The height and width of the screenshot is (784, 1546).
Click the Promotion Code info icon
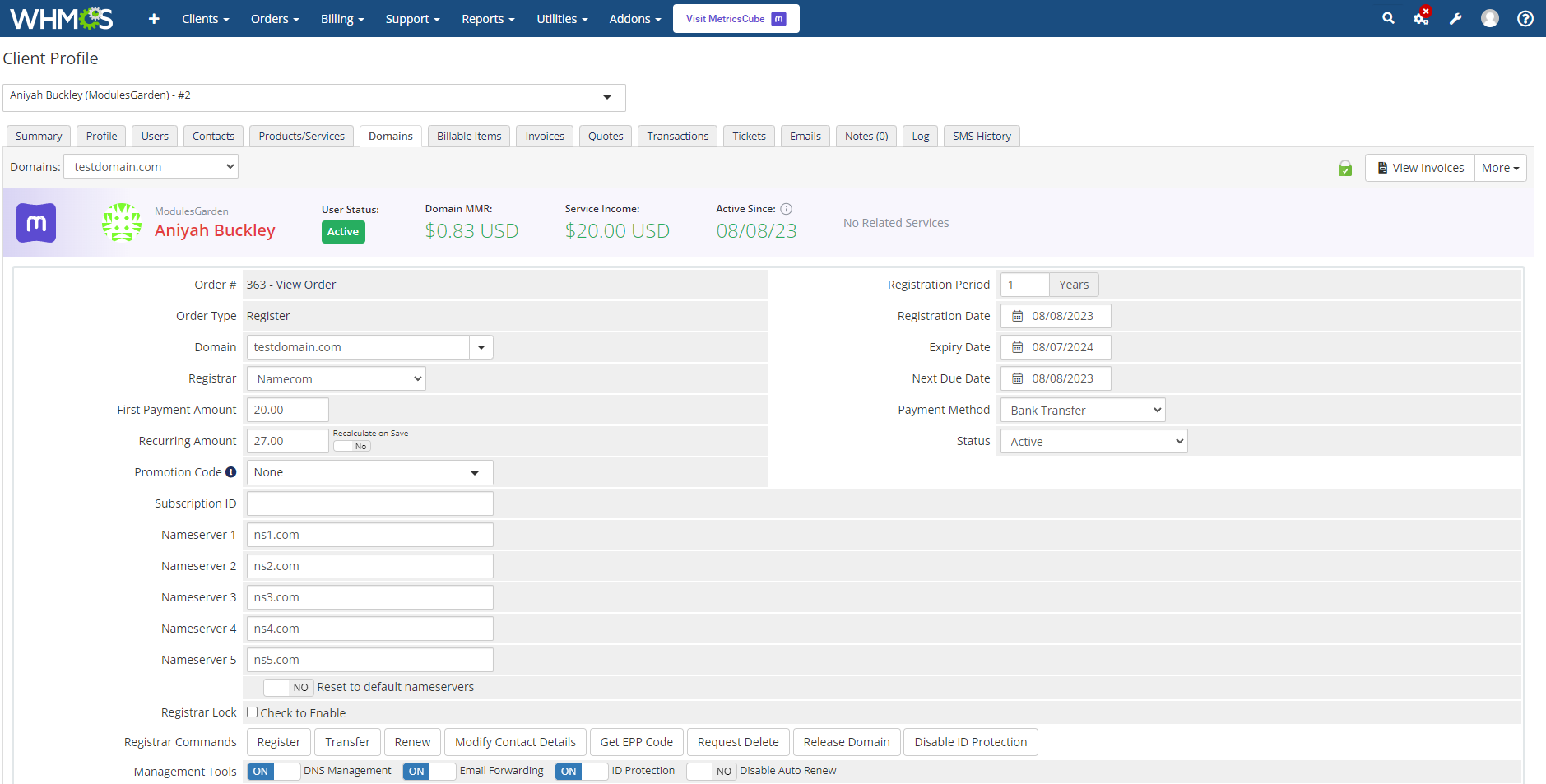pos(231,472)
